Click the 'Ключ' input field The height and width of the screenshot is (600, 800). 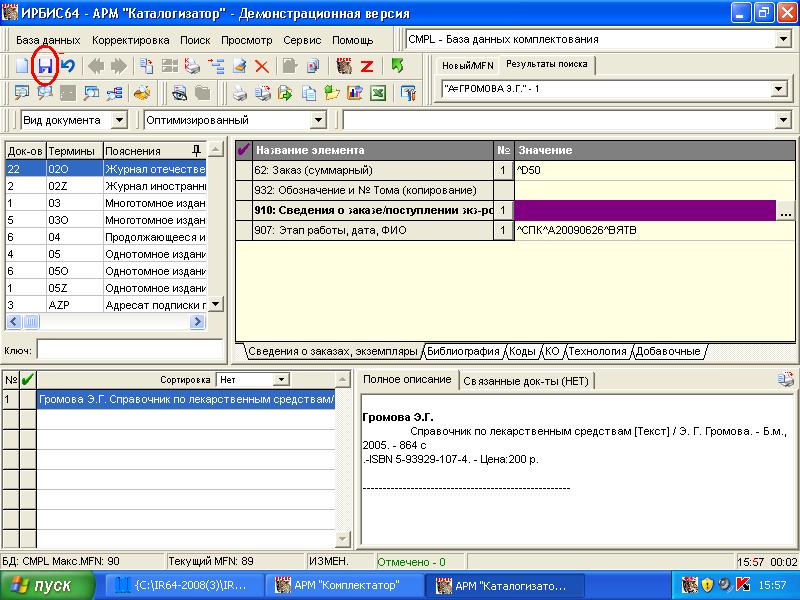[128, 350]
